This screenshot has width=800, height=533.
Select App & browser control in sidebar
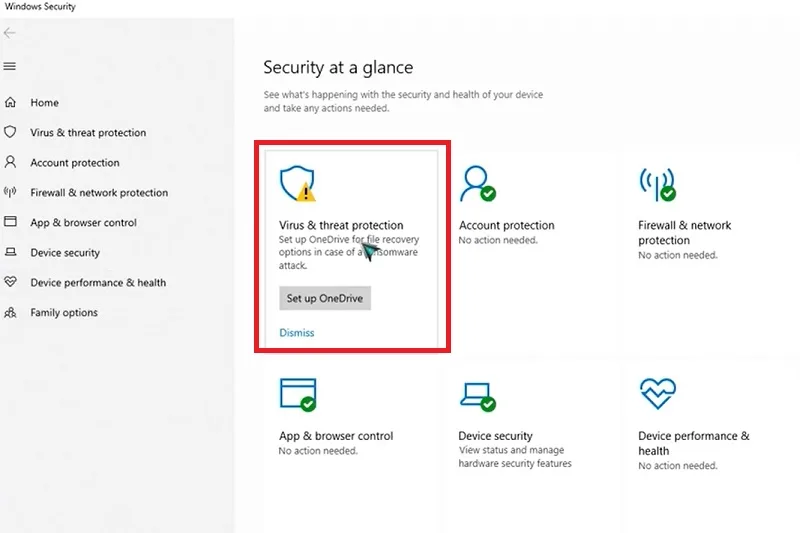84,222
